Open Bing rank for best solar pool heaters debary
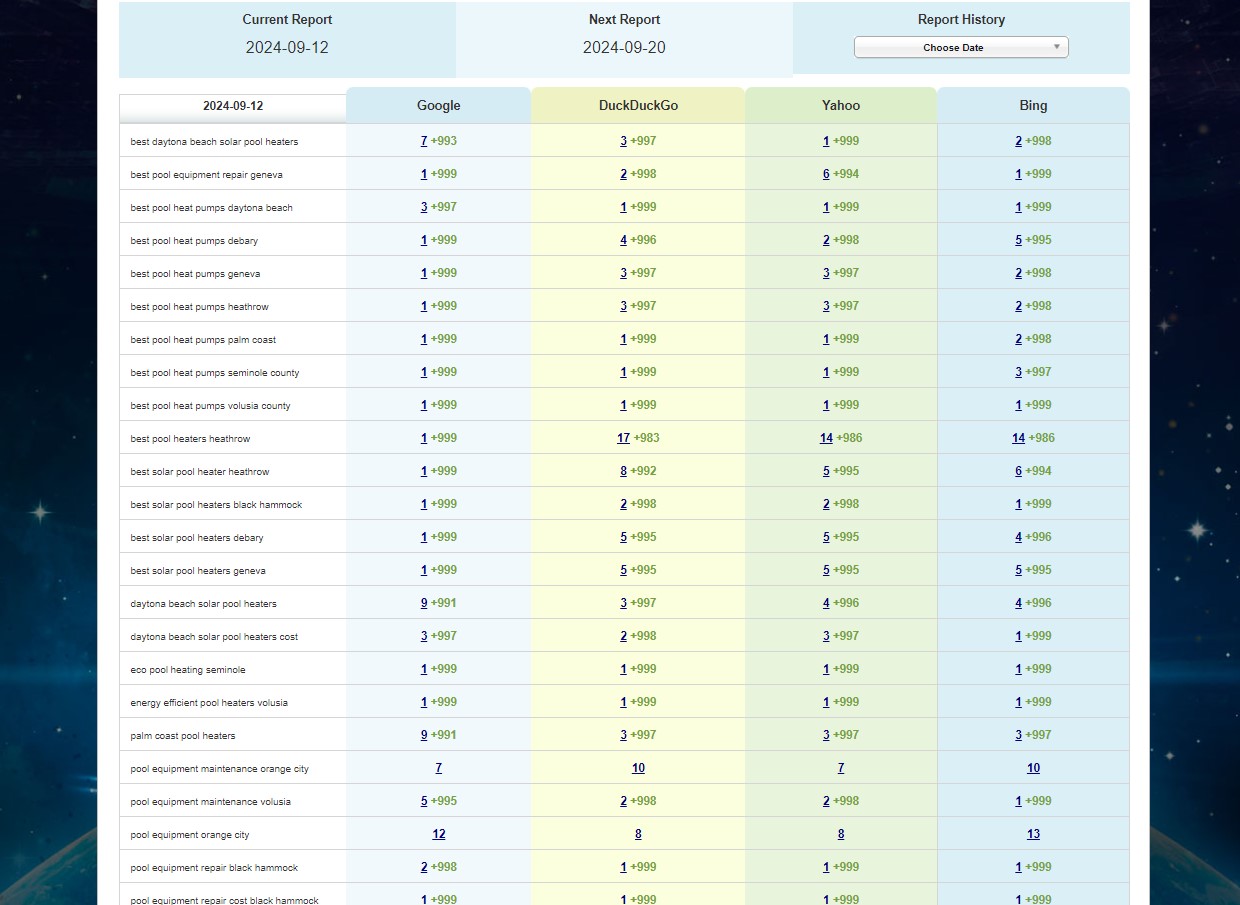The image size is (1240, 905). click(x=1018, y=537)
